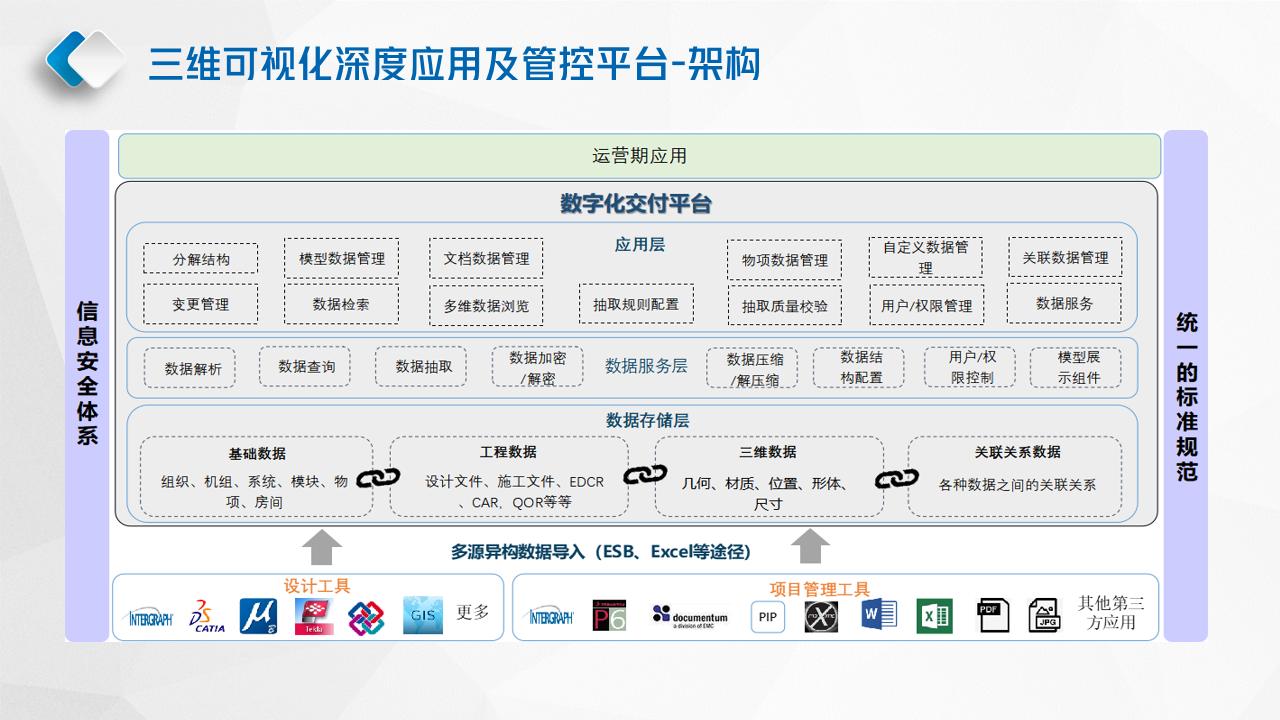Screen dimensions: 1280x720
Task: Click the 设计工具 orange label
Action: 317,586
